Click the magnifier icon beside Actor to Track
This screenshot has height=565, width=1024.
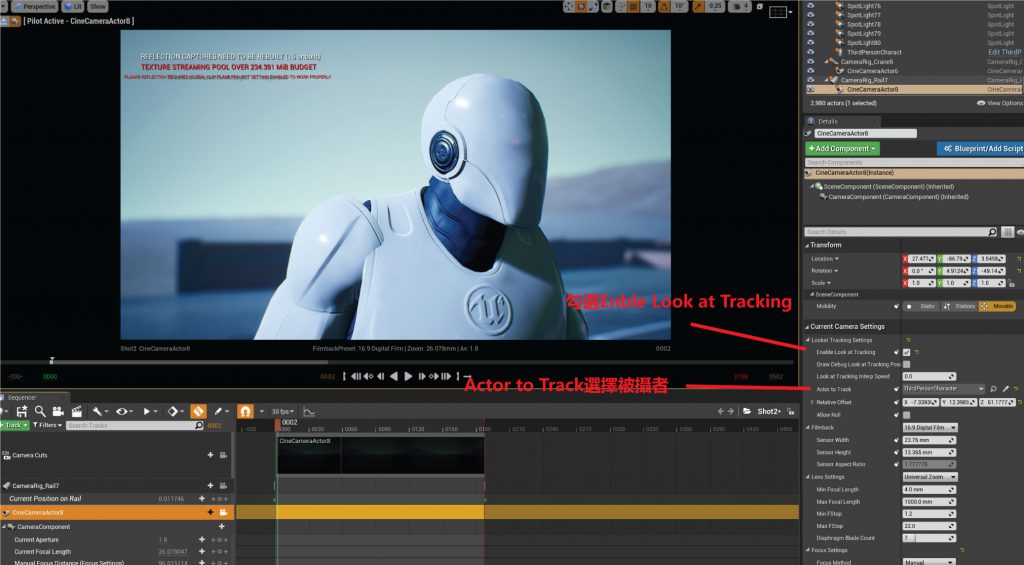coord(994,388)
